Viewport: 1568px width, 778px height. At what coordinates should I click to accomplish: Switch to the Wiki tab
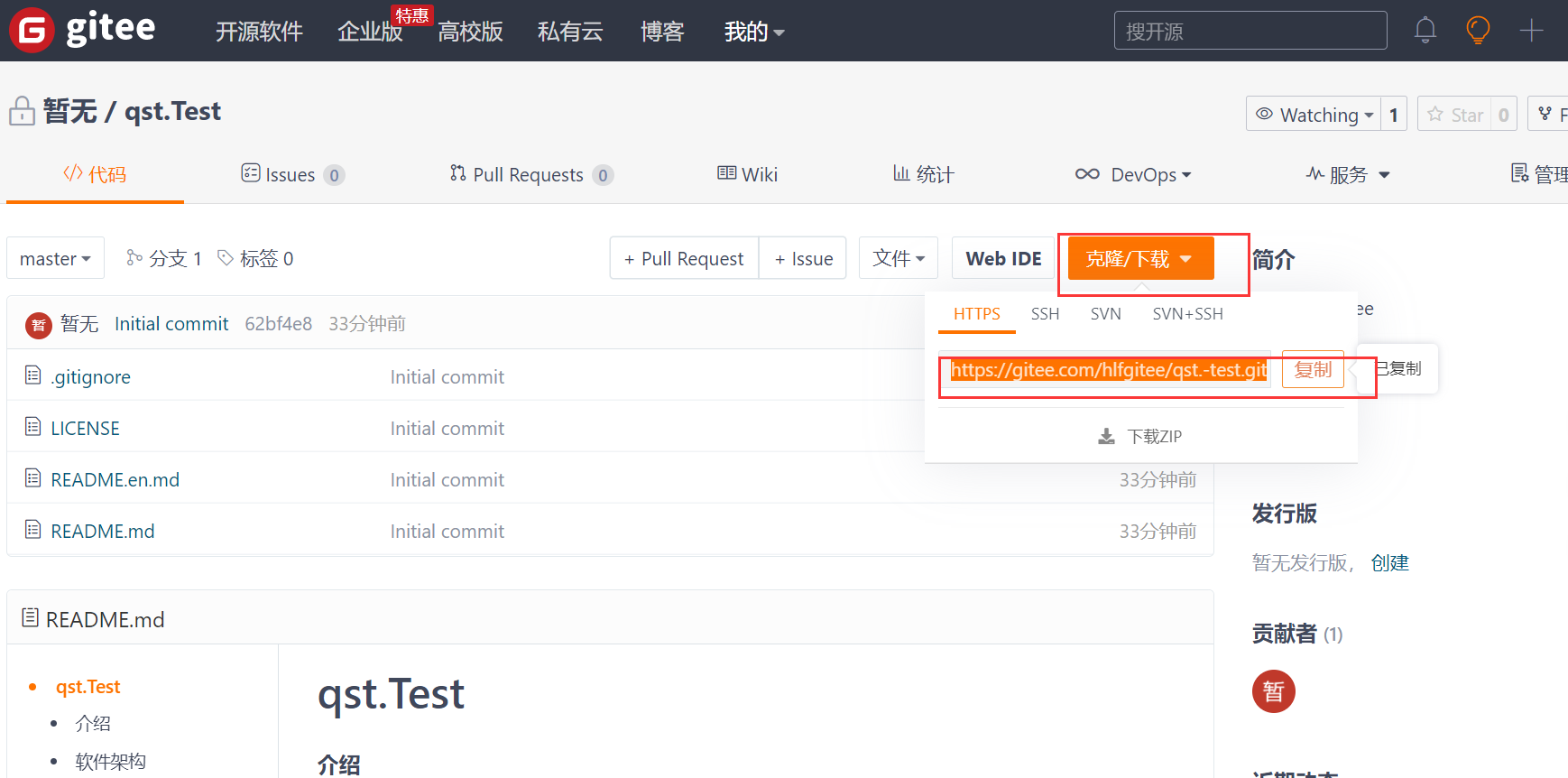point(747,174)
